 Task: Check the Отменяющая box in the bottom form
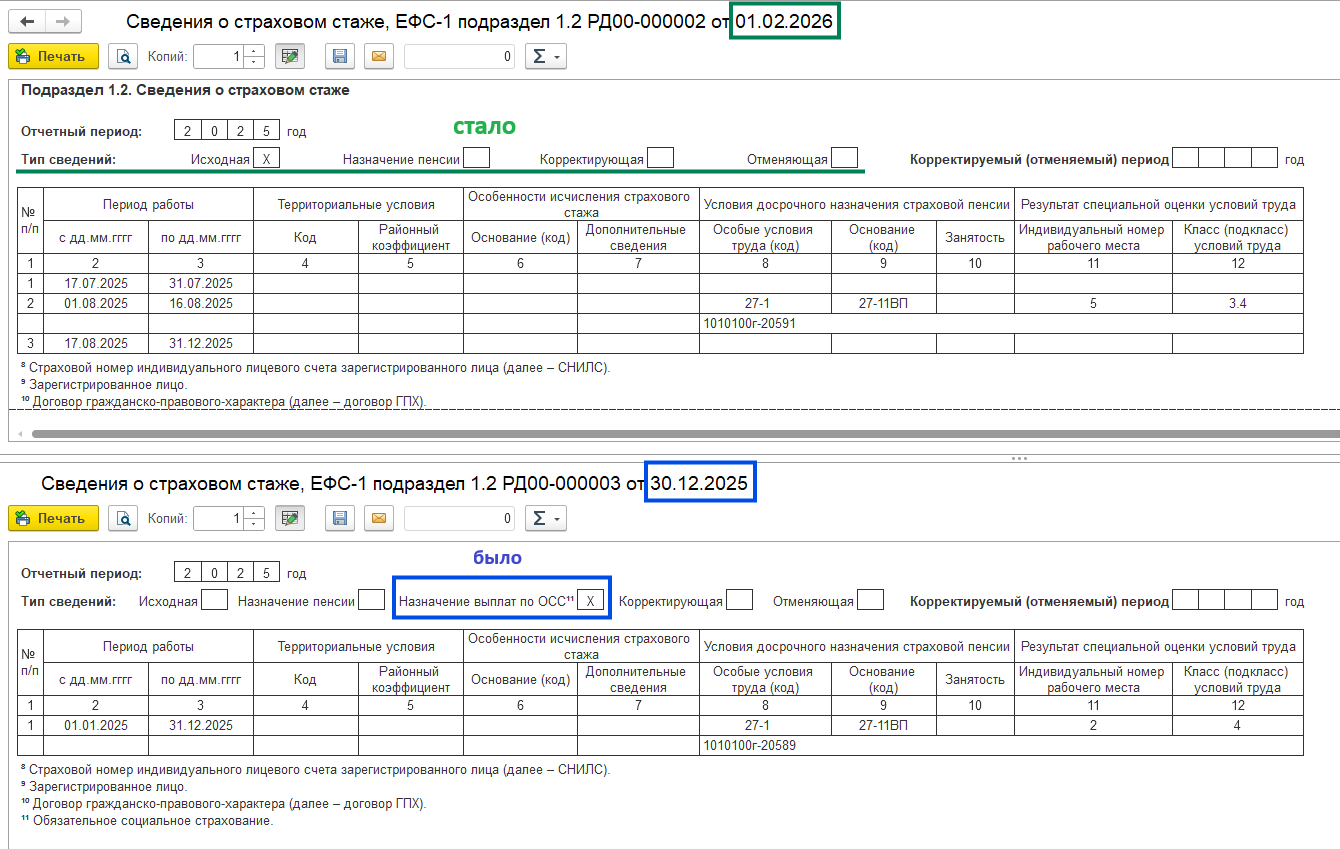coord(870,600)
